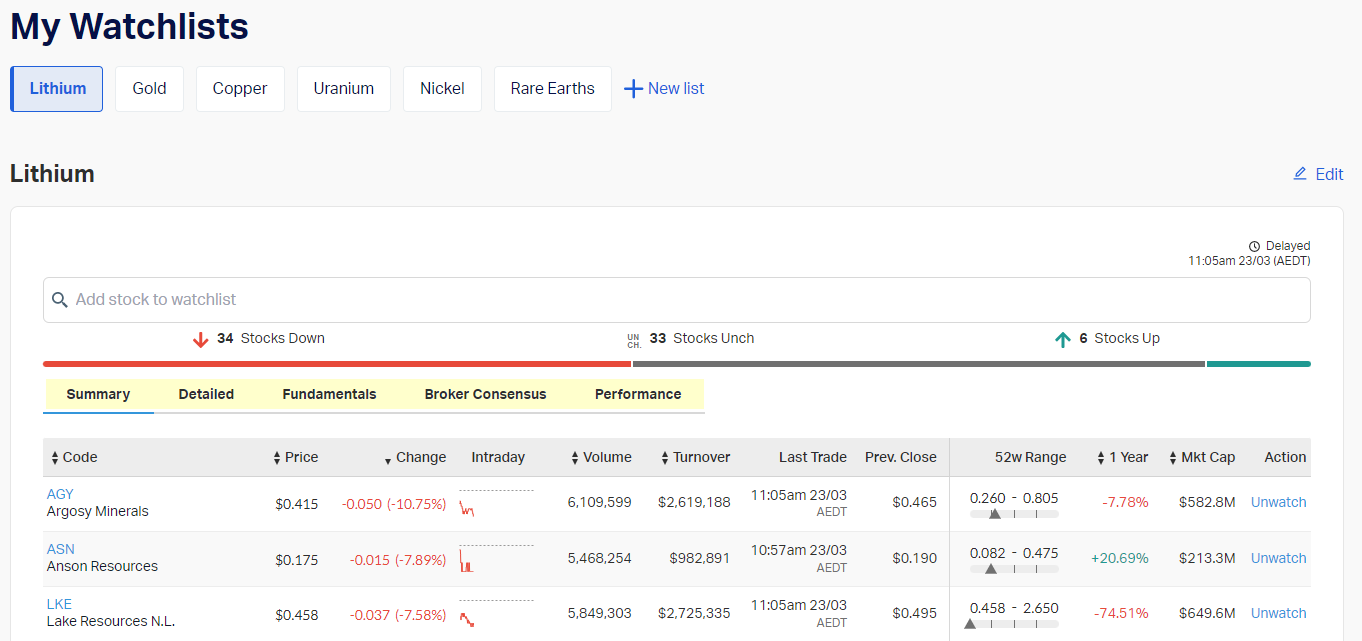Click AGY price $0.415
The width and height of the screenshot is (1362, 641).
(x=297, y=504)
